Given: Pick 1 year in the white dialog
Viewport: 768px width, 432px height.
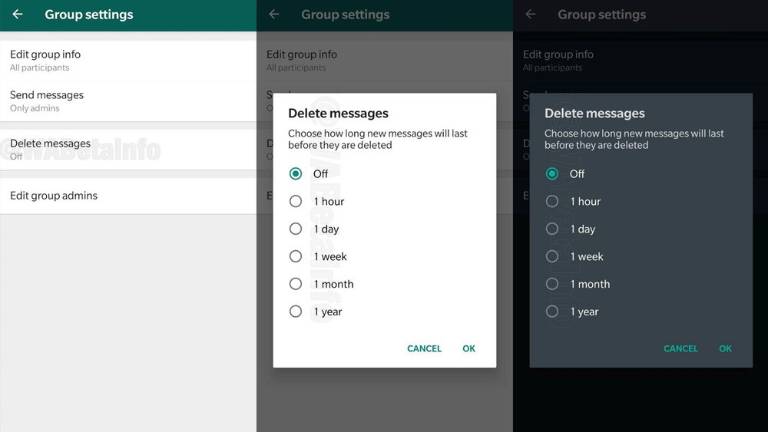Looking at the screenshot, I should pyautogui.click(x=296, y=312).
